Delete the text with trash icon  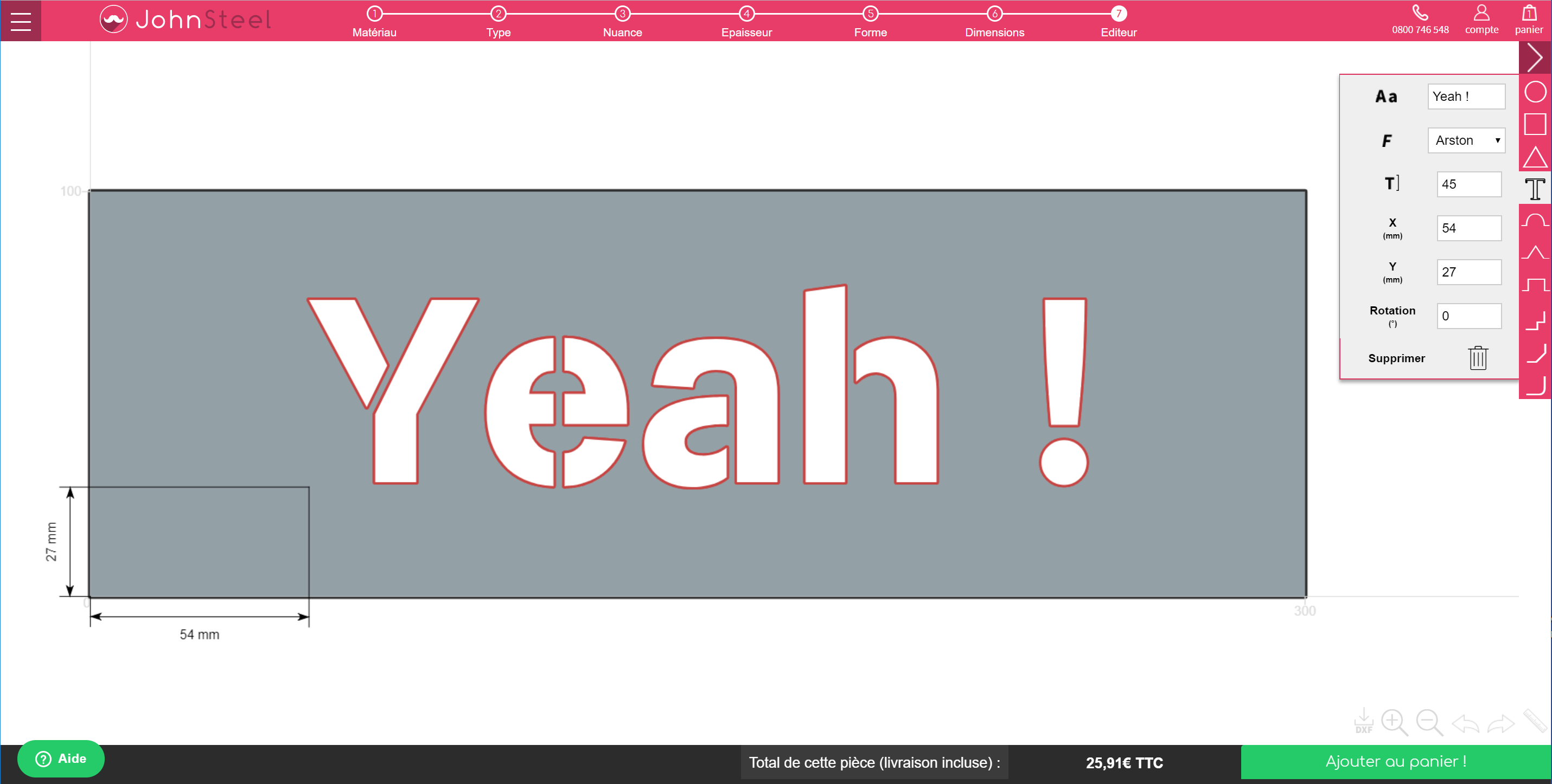[1477, 358]
